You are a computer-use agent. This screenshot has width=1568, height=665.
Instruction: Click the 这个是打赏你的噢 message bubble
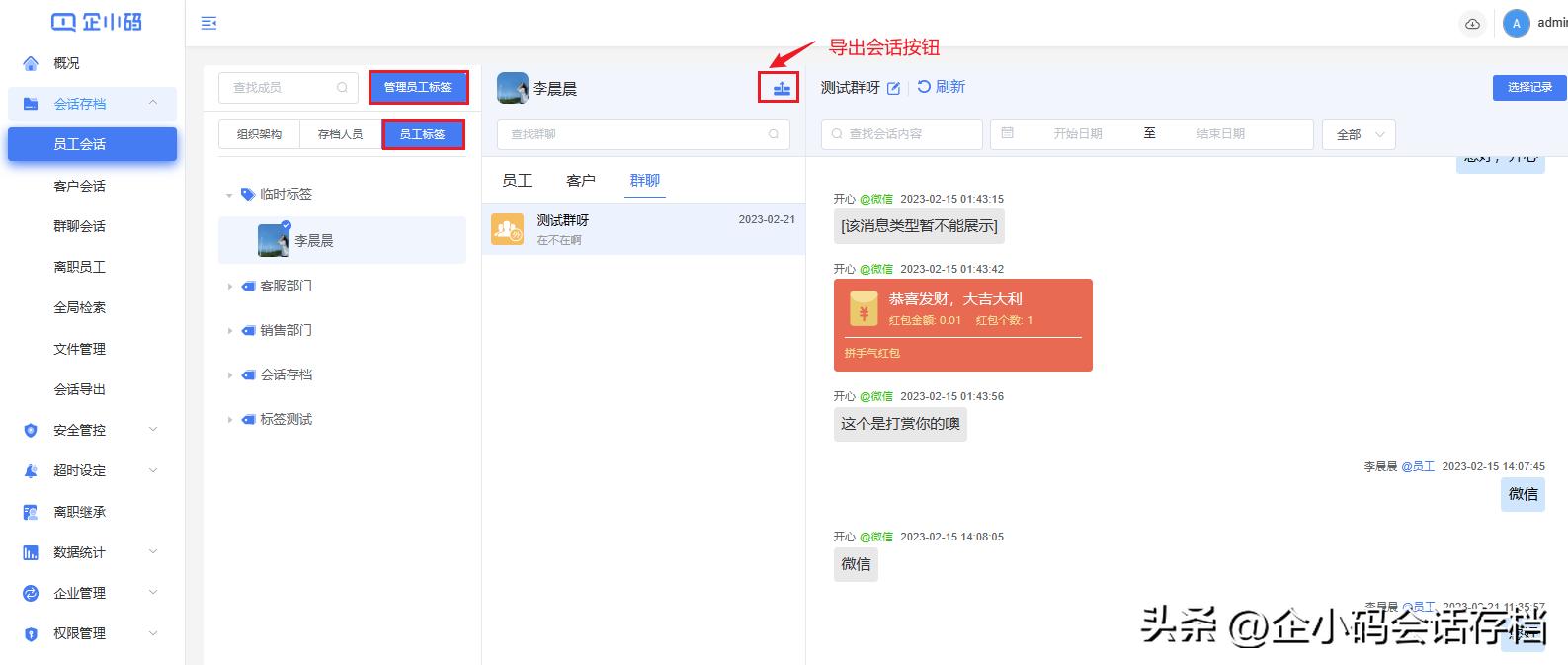click(900, 424)
